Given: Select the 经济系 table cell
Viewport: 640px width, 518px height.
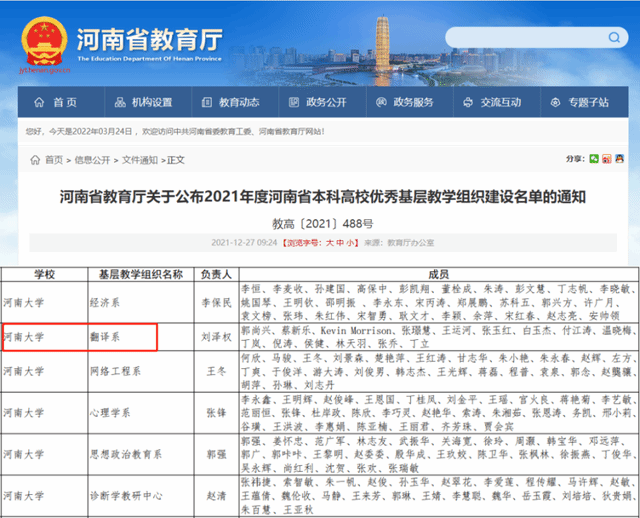Looking at the screenshot, I should click(141, 302).
